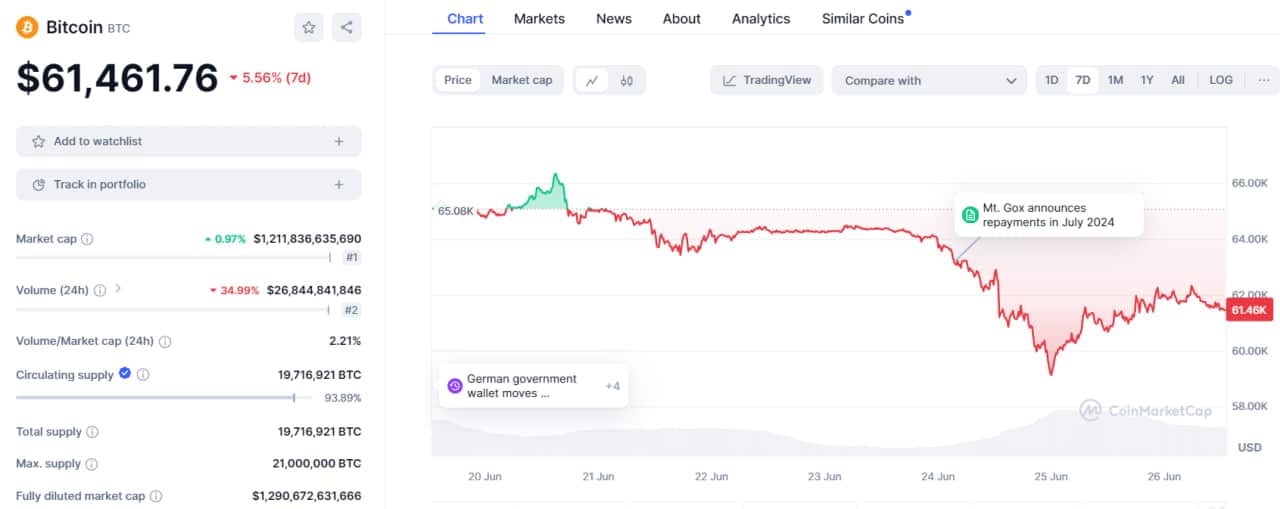This screenshot has height=509, width=1280.
Task: Set chart range to All
Action: click(x=1178, y=80)
